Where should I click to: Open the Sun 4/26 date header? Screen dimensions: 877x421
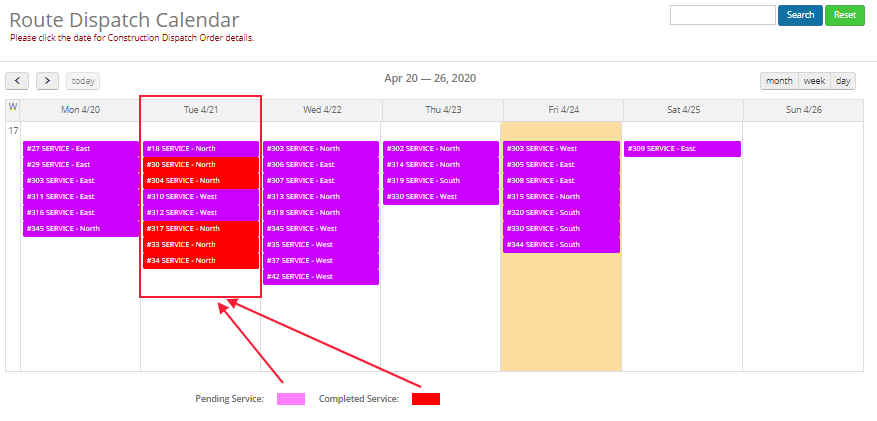pos(804,110)
